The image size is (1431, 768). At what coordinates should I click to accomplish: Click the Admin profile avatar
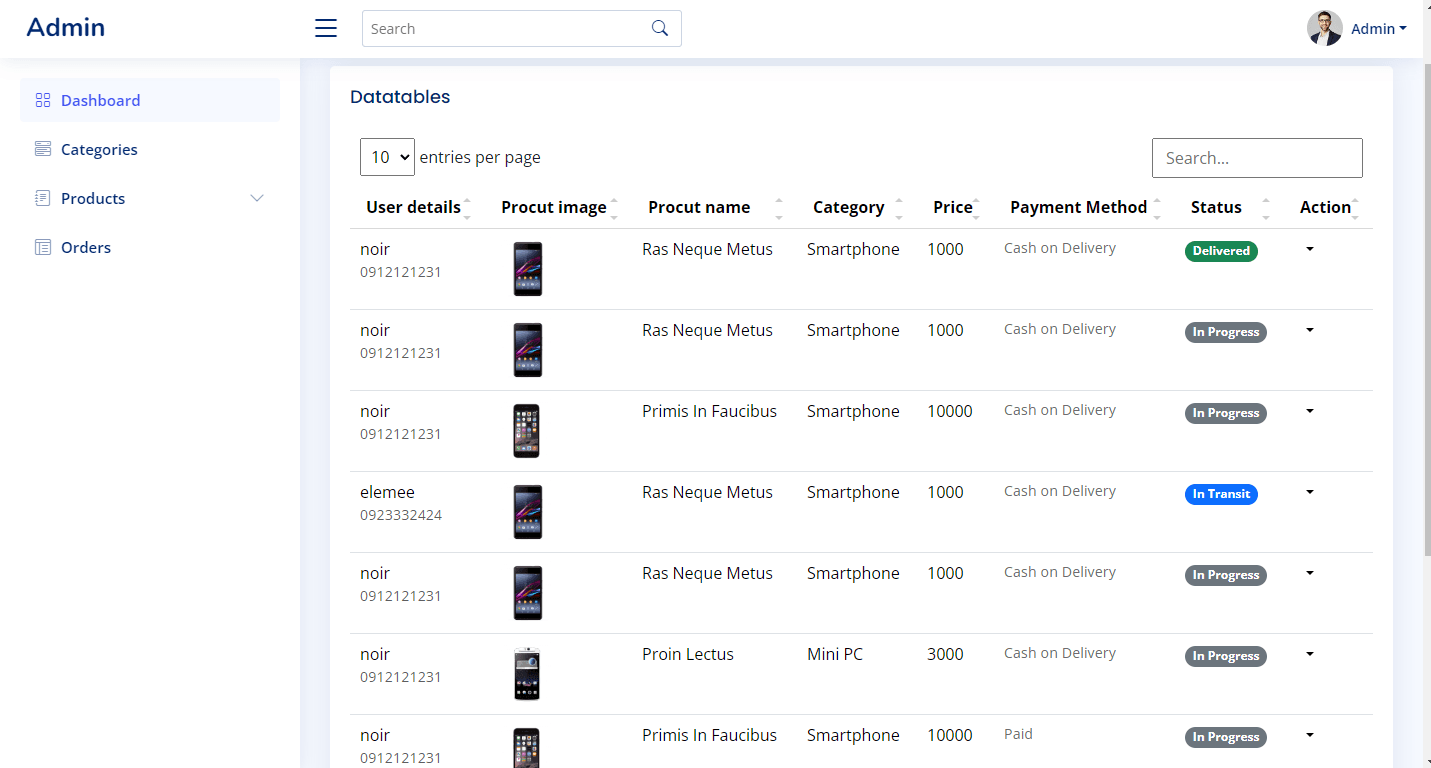click(x=1325, y=28)
